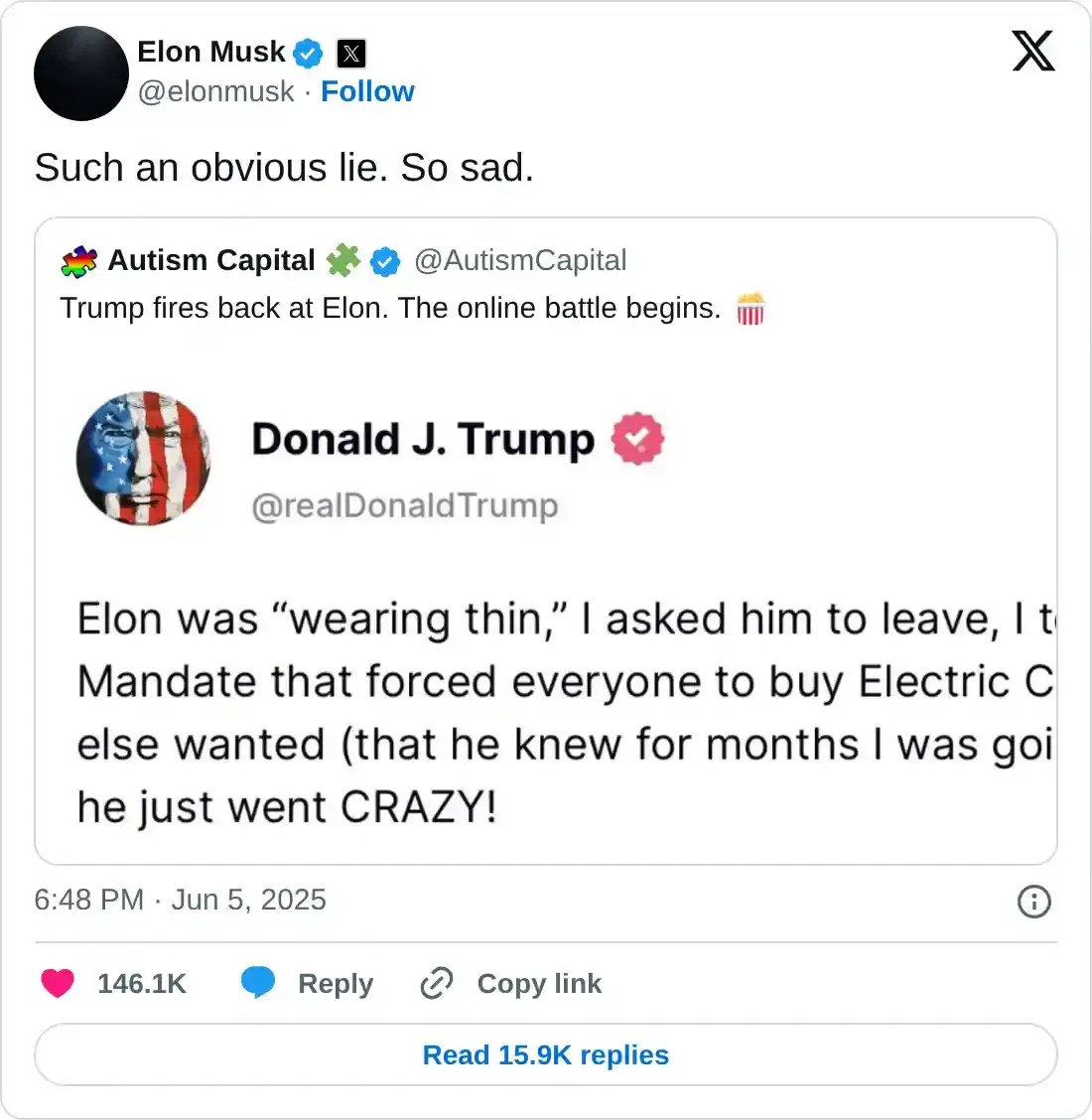
Task: Click the @elonmusk handle
Action: (x=215, y=91)
